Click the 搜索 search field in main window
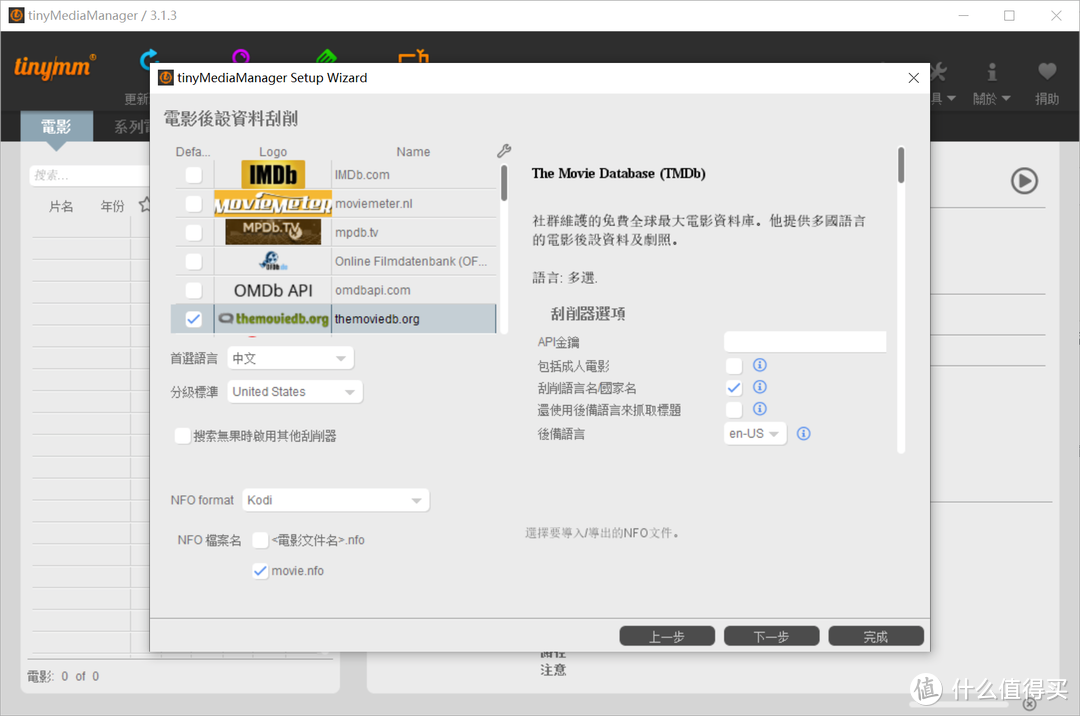The height and width of the screenshot is (716, 1080). [89, 176]
